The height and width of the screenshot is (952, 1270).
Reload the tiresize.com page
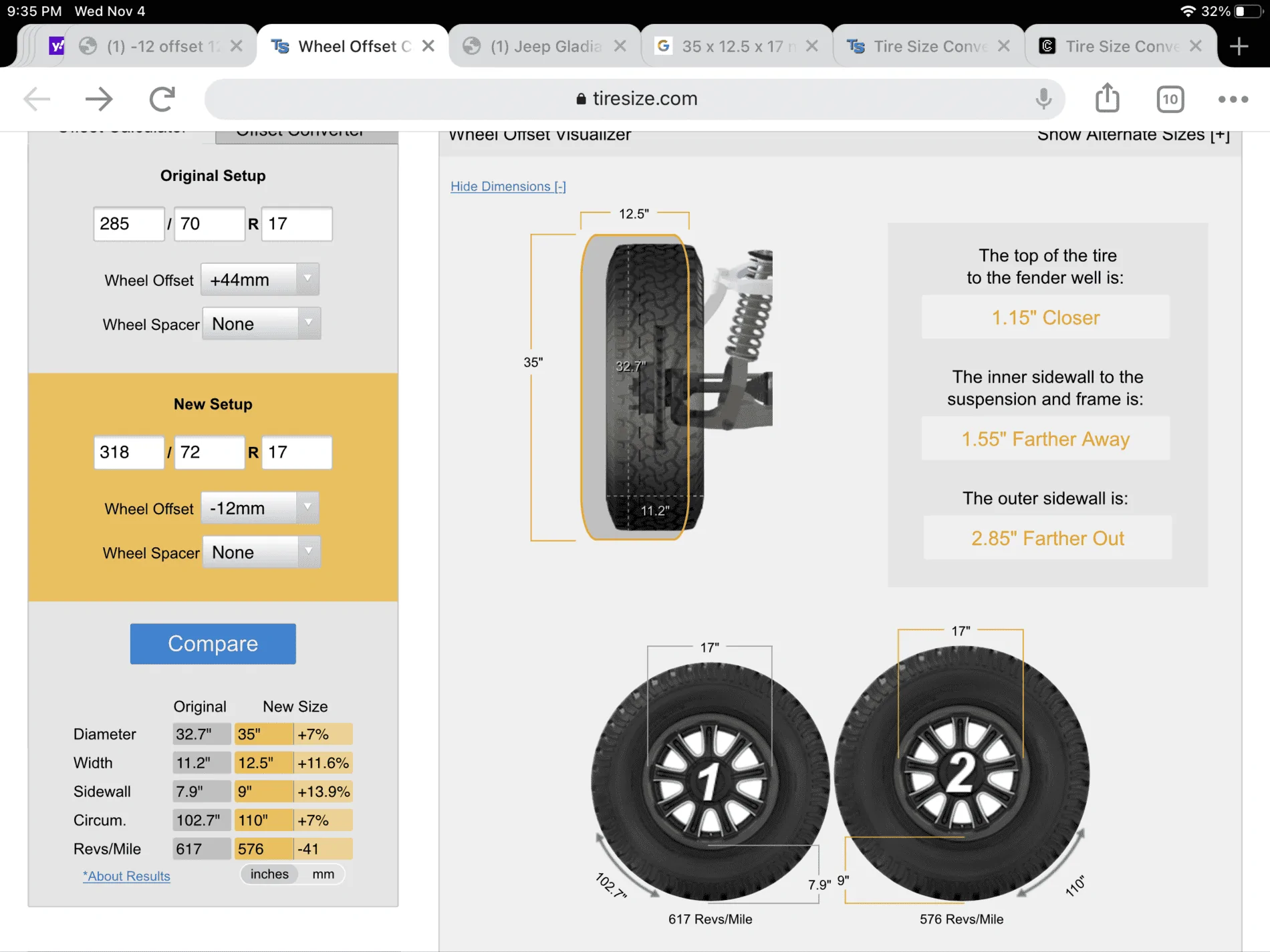162,99
